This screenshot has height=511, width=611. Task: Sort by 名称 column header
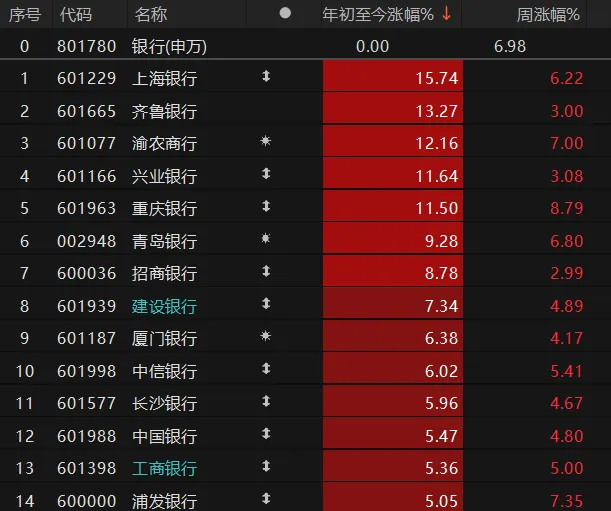pos(151,15)
